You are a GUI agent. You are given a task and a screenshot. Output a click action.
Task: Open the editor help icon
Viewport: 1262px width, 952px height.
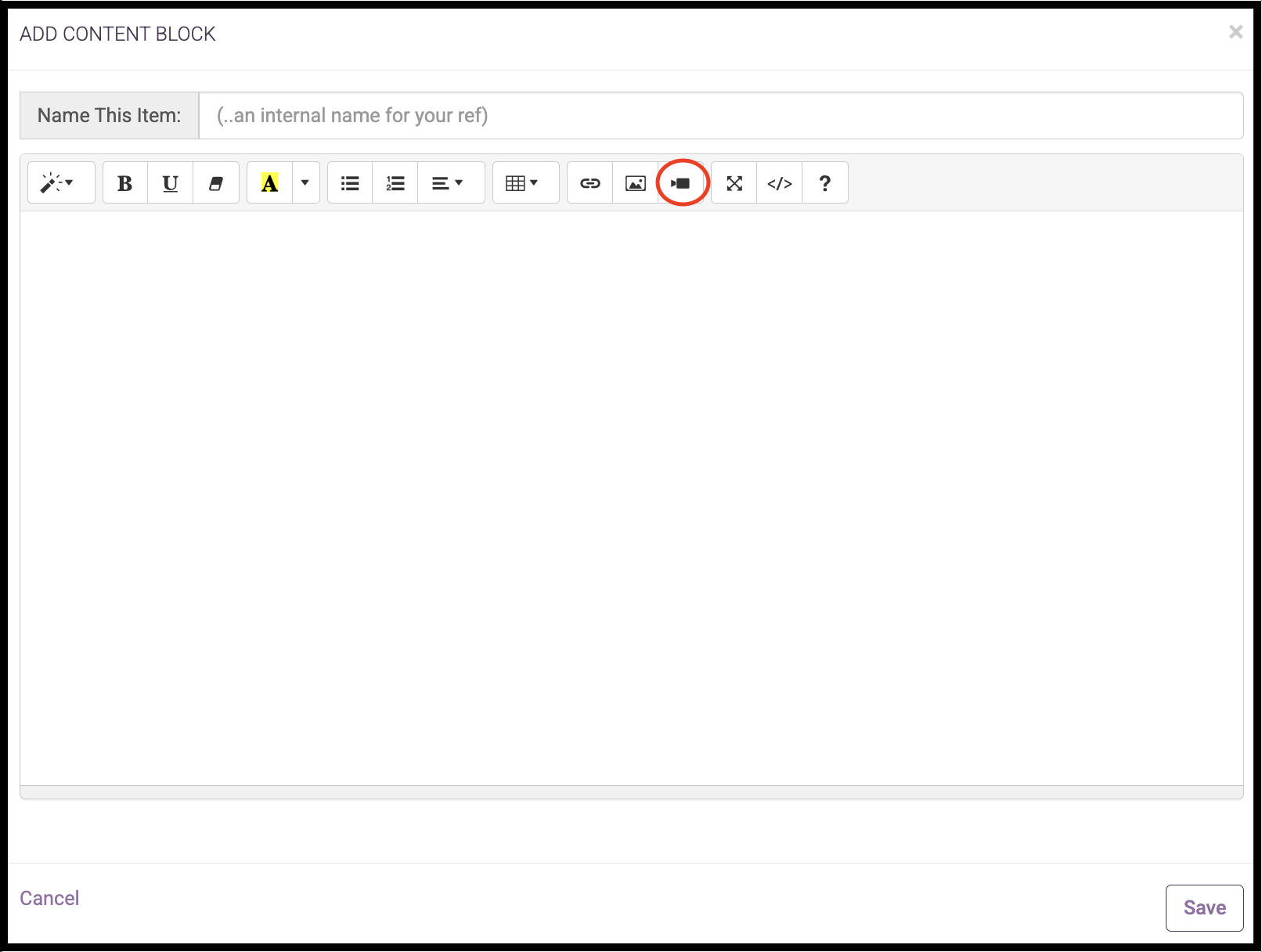click(825, 183)
